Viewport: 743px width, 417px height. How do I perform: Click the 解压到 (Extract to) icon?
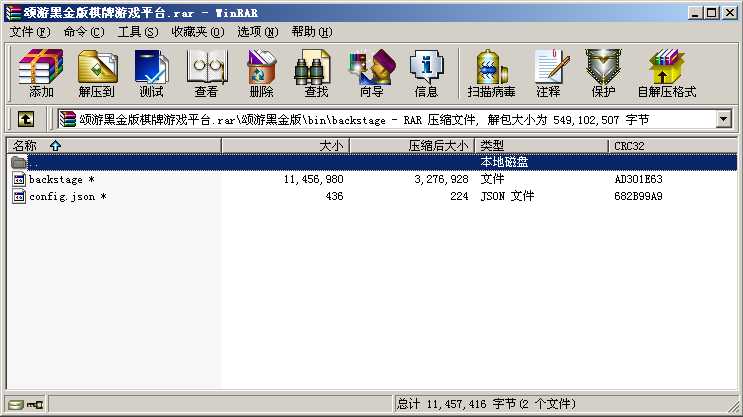point(97,73)
